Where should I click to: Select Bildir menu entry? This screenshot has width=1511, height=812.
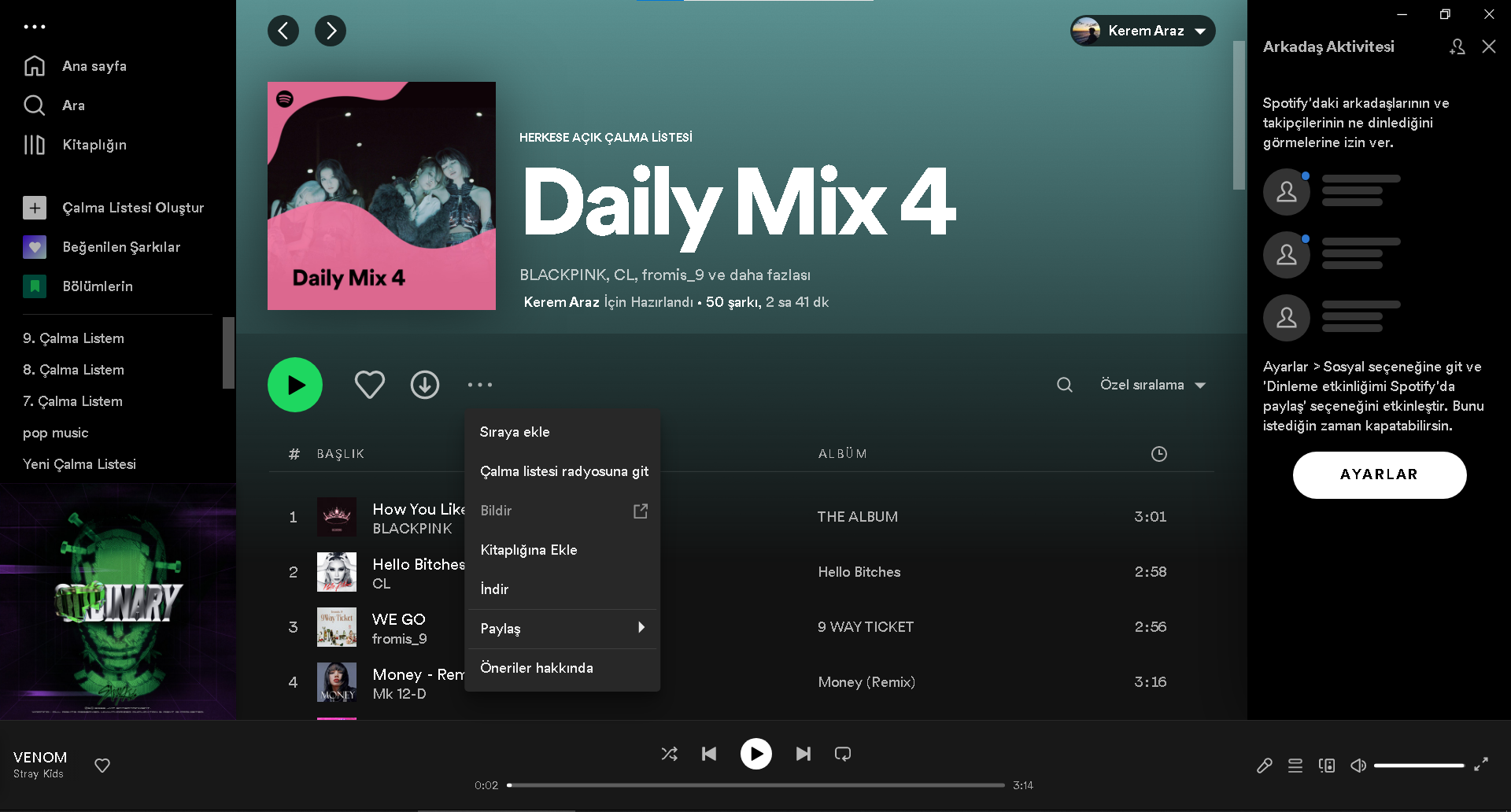point(562,511)
